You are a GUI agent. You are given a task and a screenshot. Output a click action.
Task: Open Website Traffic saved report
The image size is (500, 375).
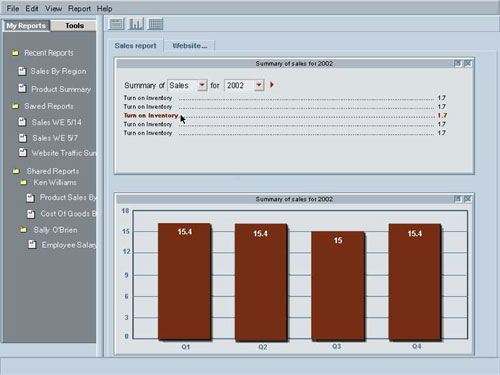[x=64, y=153]
